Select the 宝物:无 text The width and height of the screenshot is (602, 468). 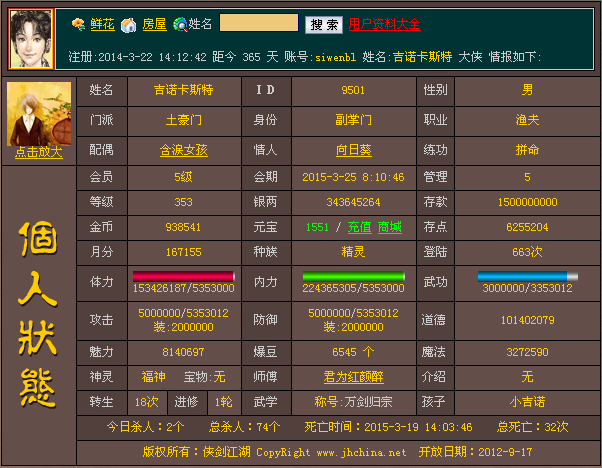(205, 377)
